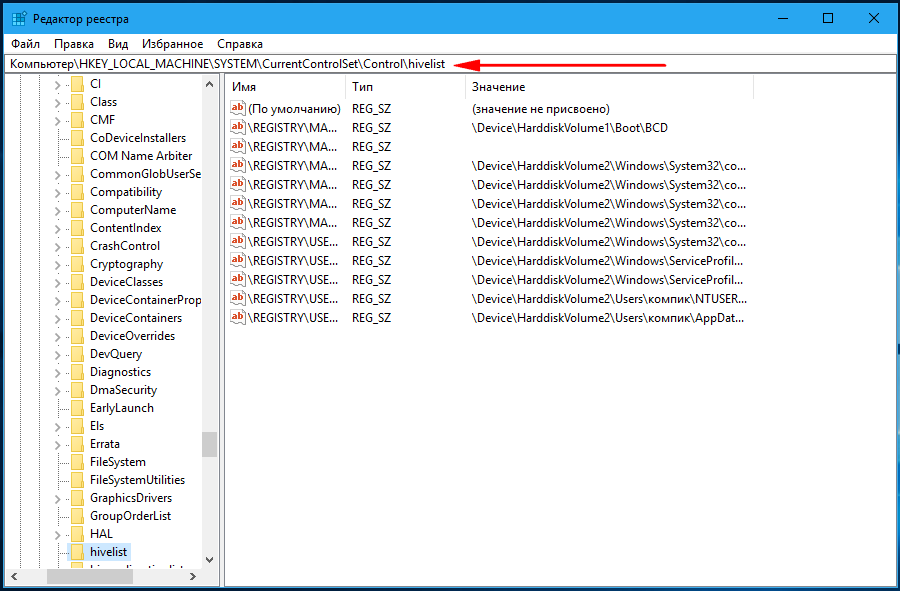The image size is (900, 591).
Task: Click the horizontal scroll-right arrow of tree
Action: tap(193, 576)
